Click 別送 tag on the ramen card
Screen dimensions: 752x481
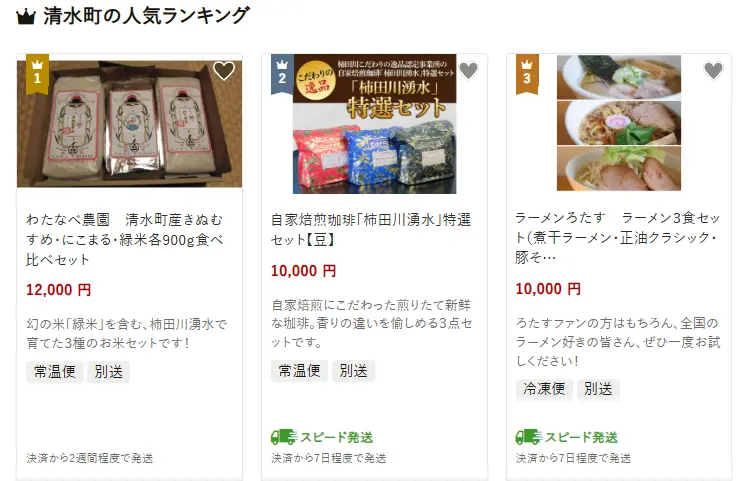[x=598, y=389]
